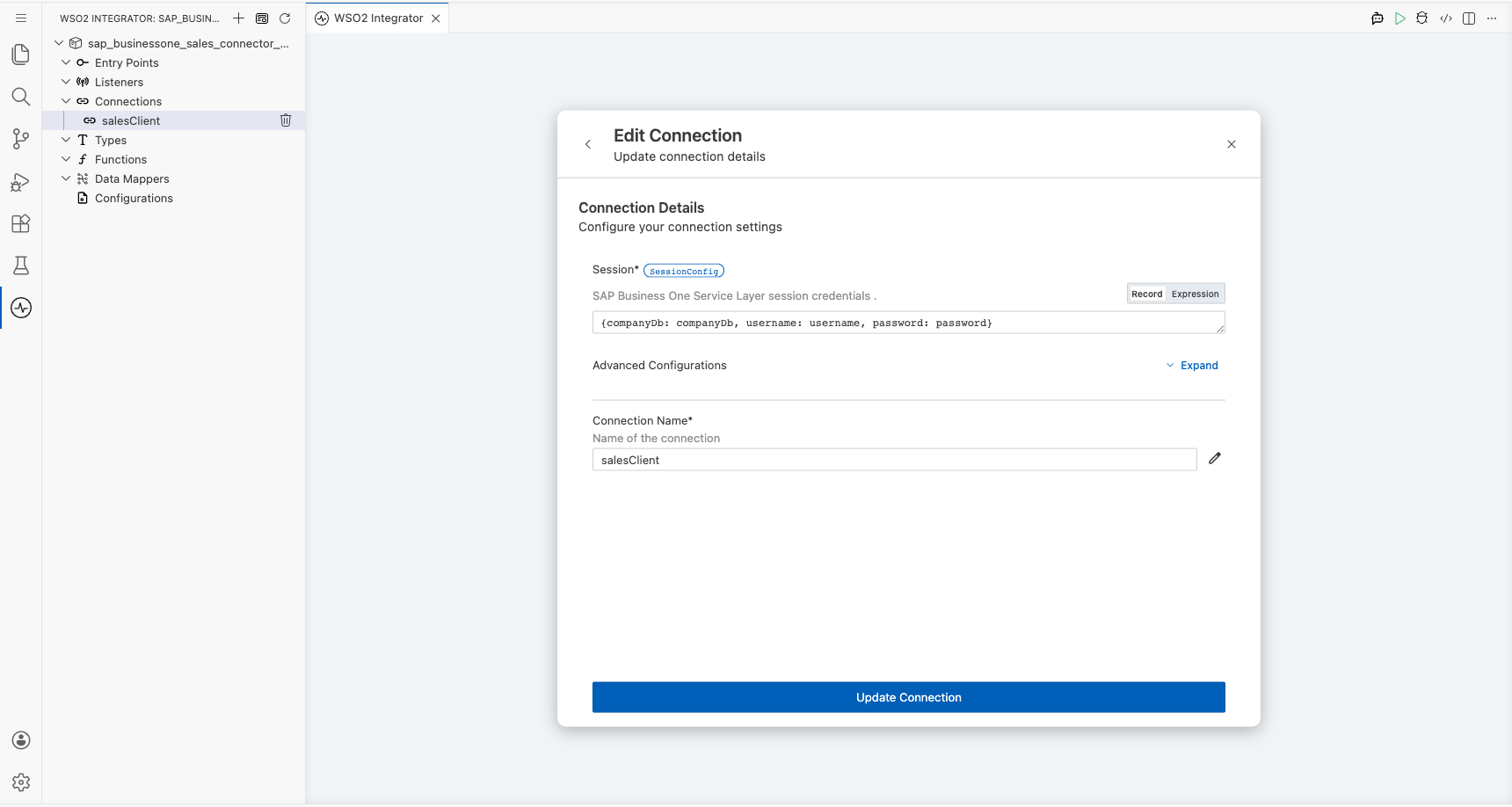
Task: Run the integration with play icon
Action: [1400, 18]
